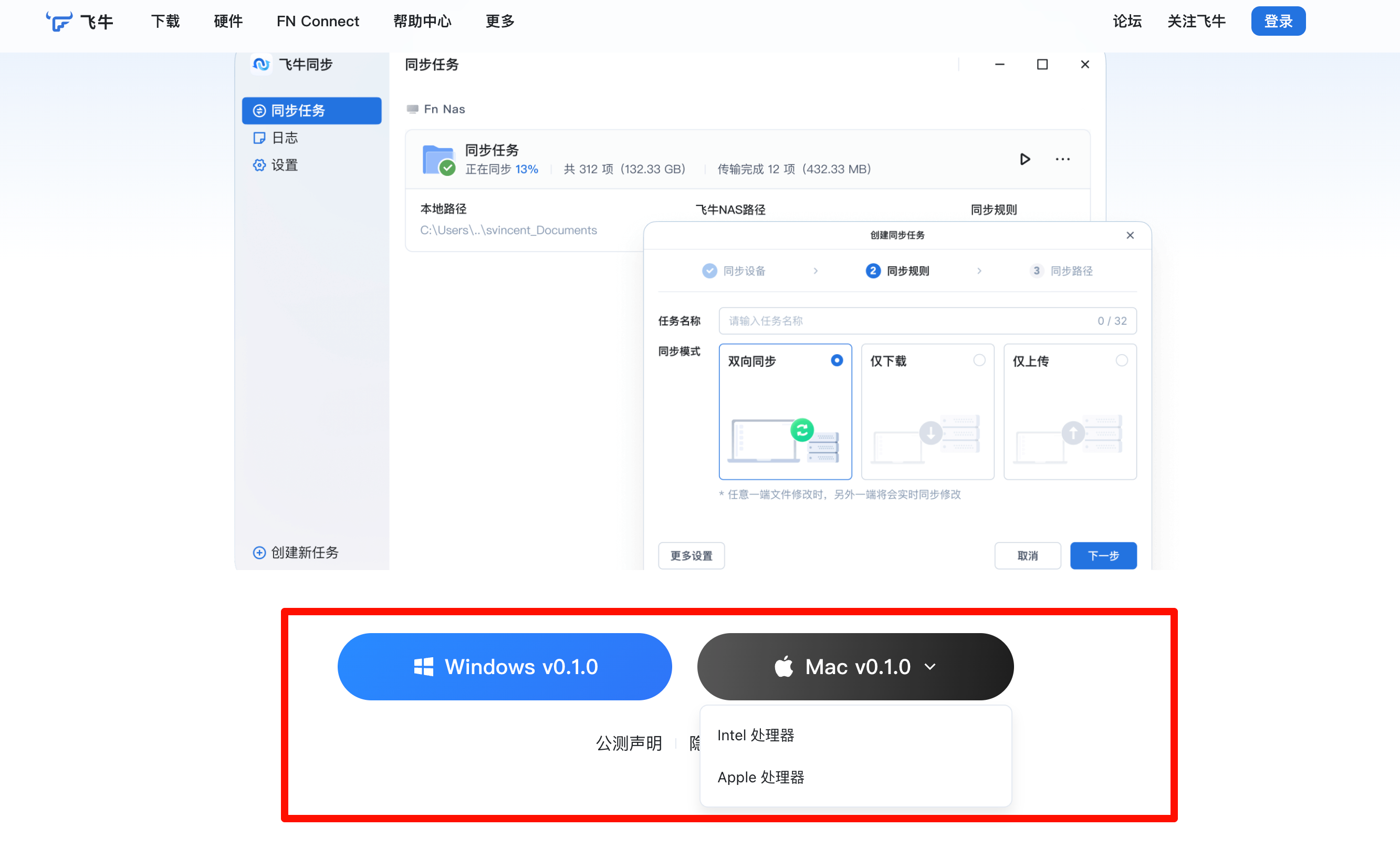Click the 飞牛 logo in the top bar
The image size is (1400, 848).
tap(79, 22)
